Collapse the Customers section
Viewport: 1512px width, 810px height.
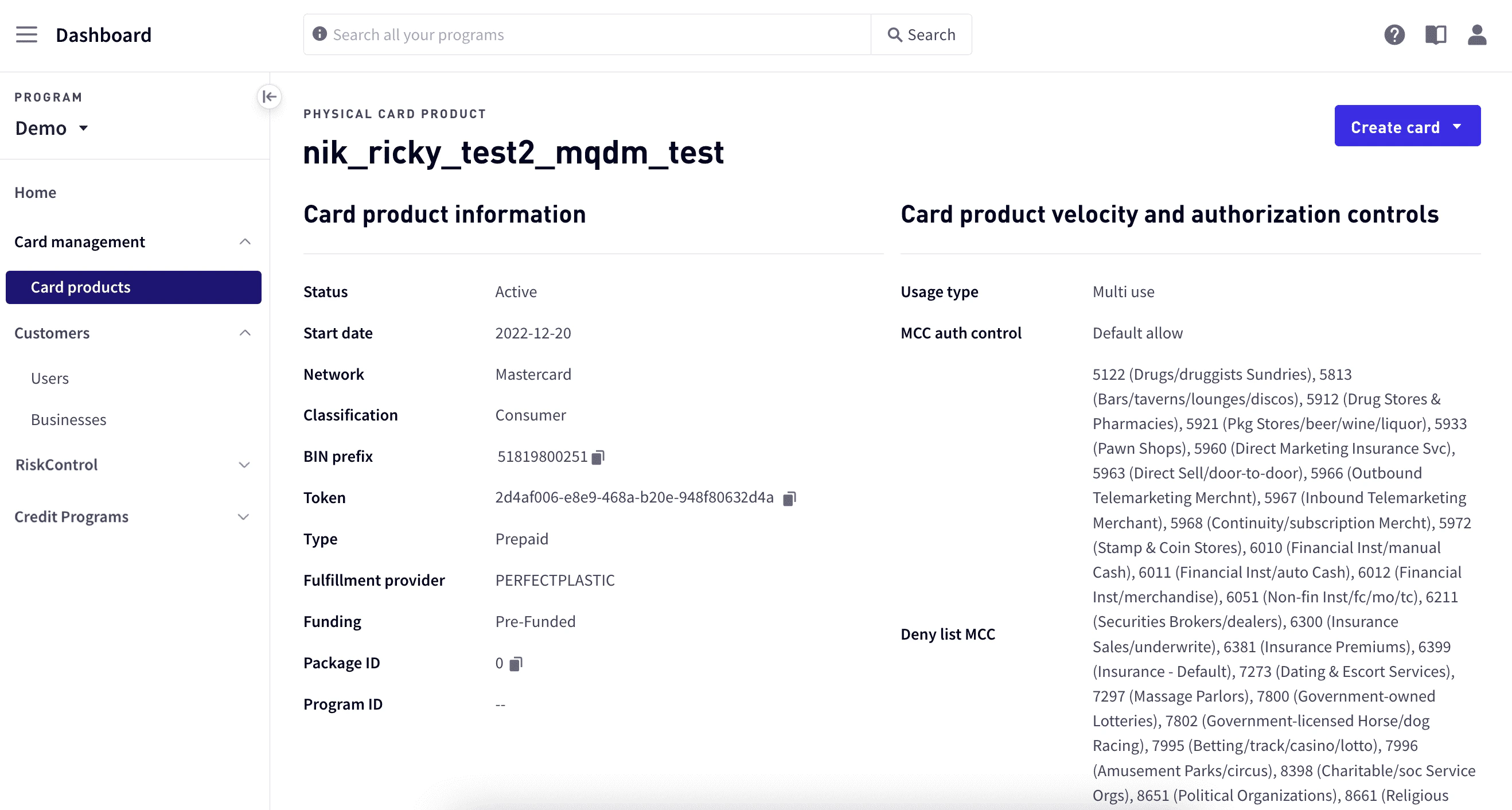[x=245, y=333]
